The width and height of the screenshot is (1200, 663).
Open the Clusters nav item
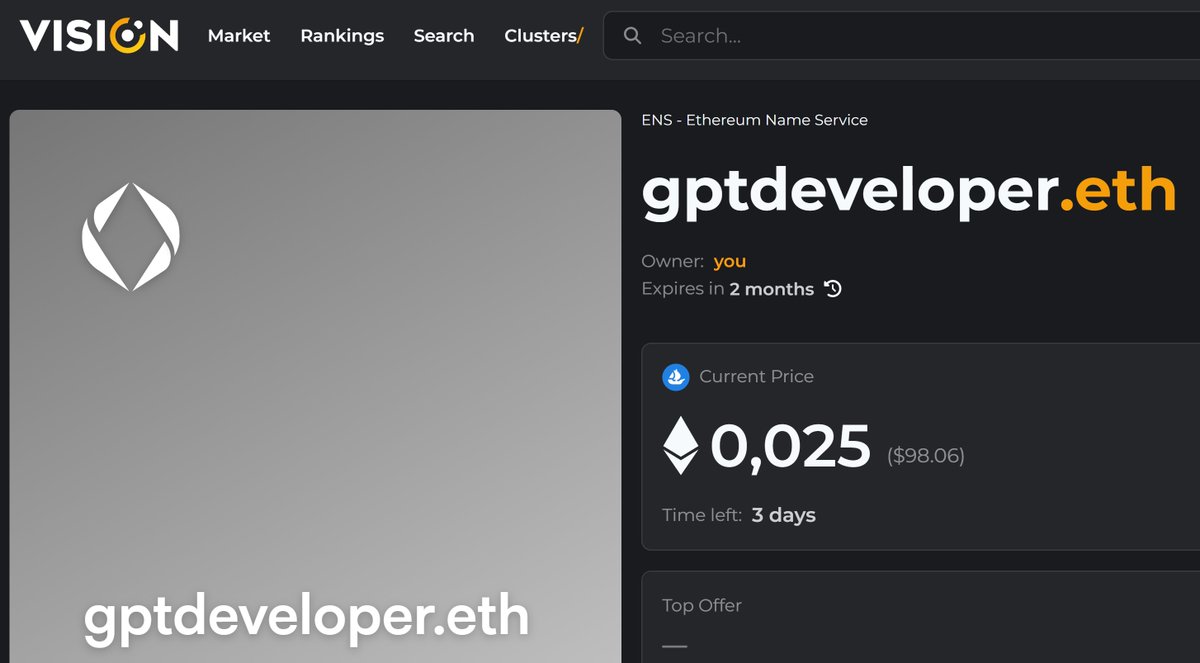[544, 36]
